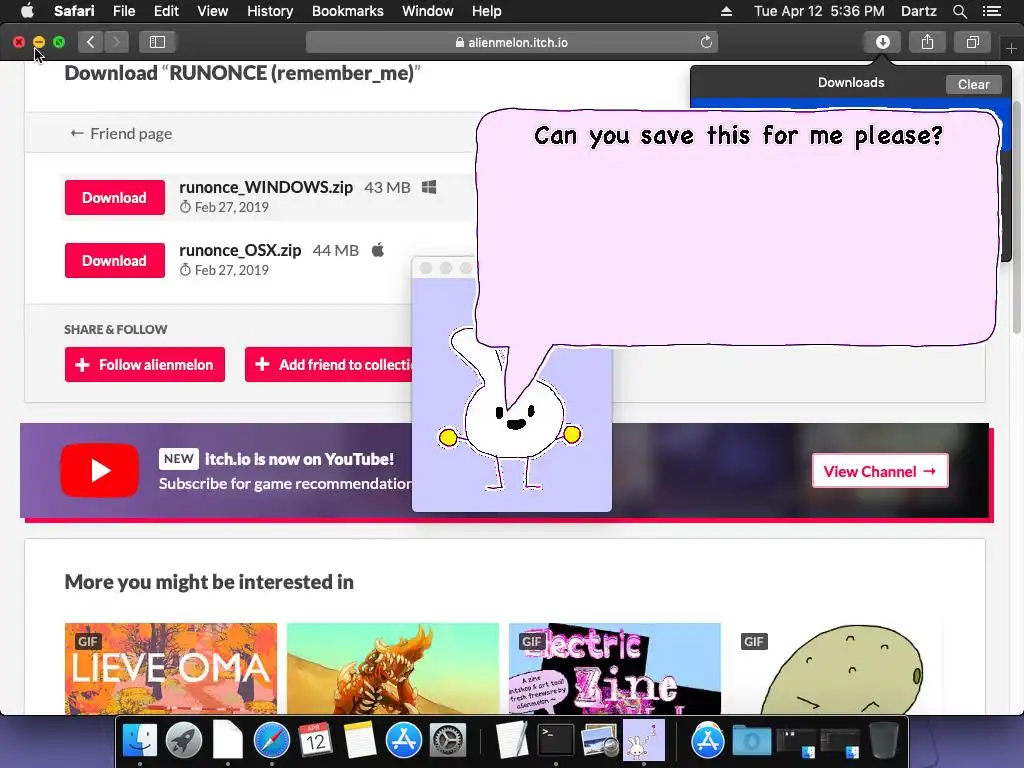Open Finder from the Dock
The width and height of the screenshot is (1024, 768).
tap(140, 741)
